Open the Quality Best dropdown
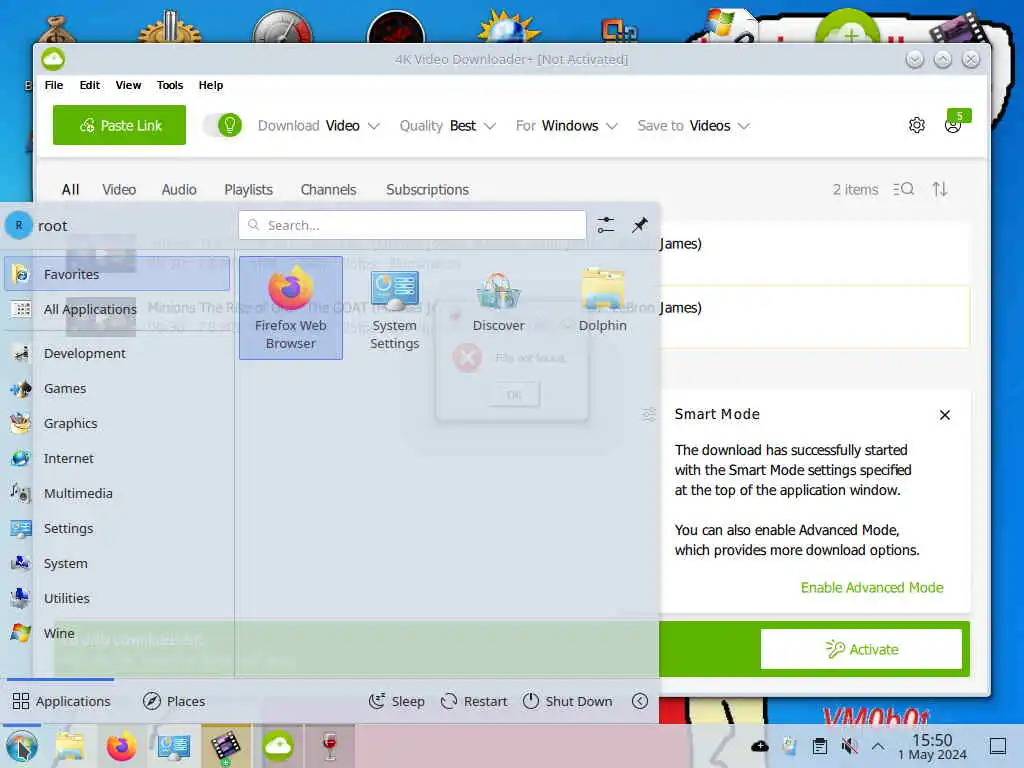The width and height of the screenshot is (1024, 768). pyautogui.click(x=447, y=125)
